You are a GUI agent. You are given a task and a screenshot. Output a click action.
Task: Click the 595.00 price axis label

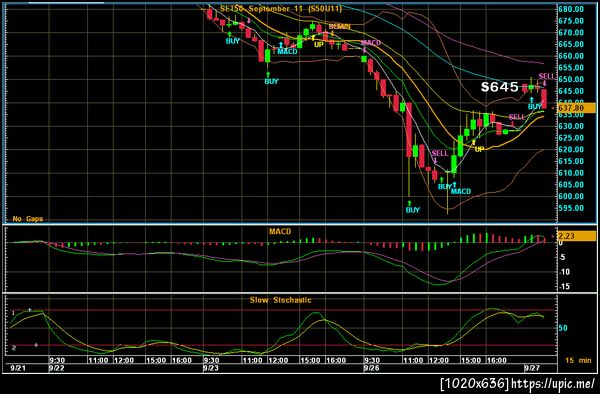point(571,208)
